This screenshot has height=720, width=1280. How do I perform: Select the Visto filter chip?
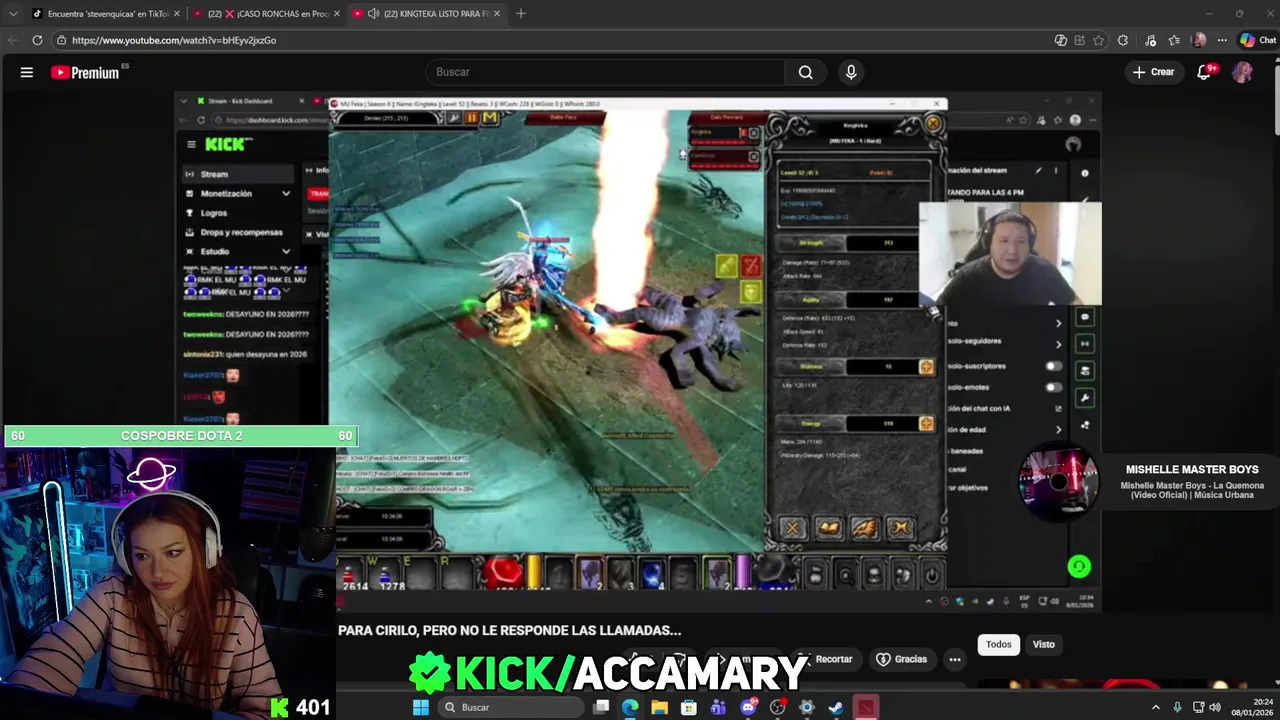pos(1044,644)
